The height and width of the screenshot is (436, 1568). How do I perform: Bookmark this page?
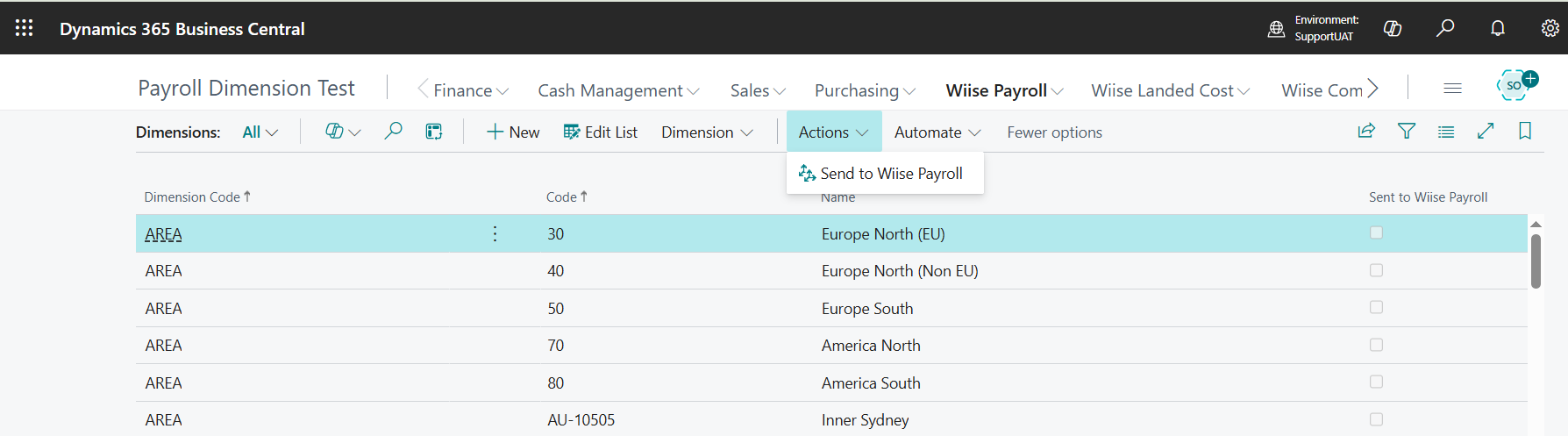pyautogui.click(x=1525, y=131)
